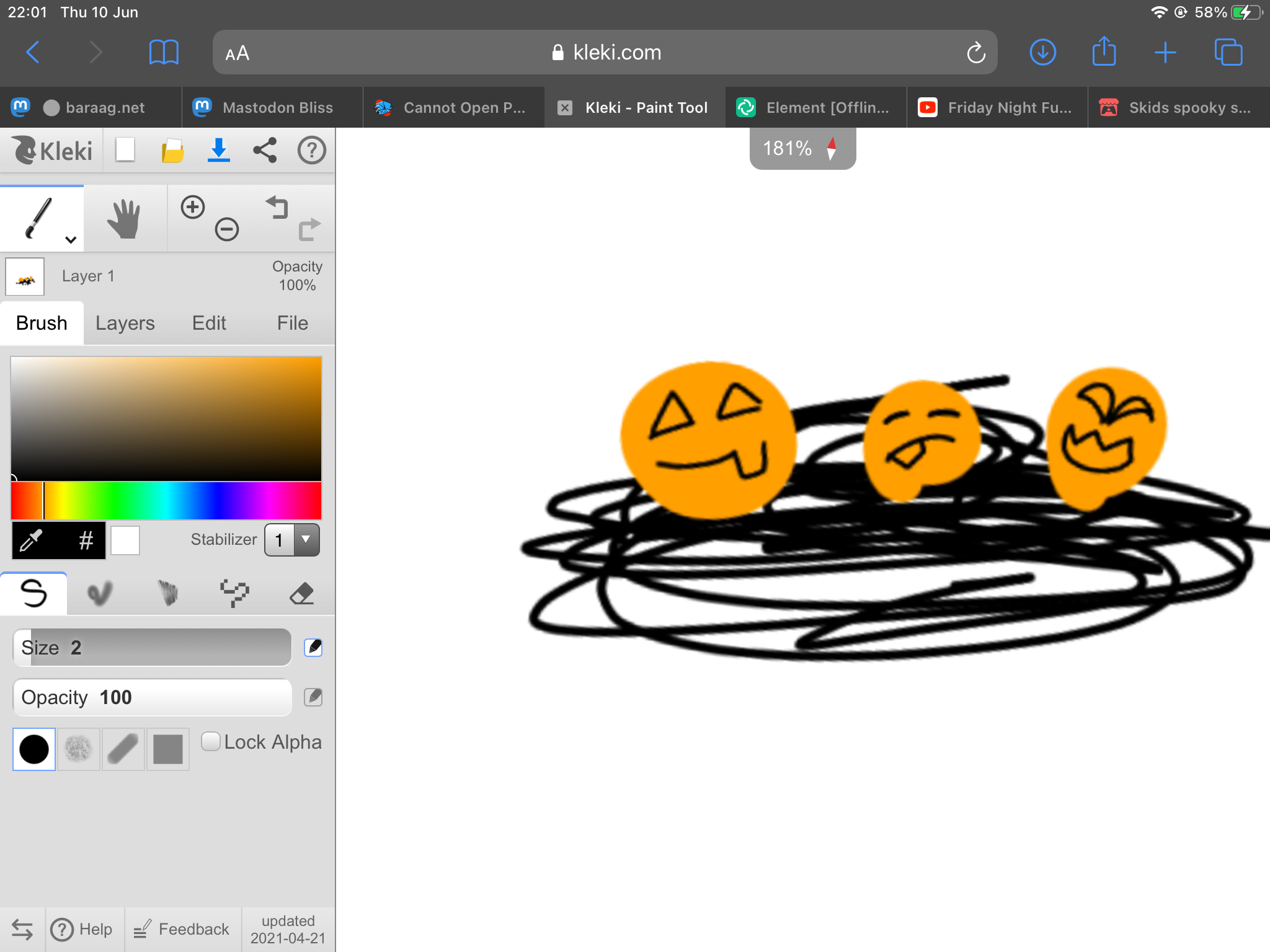Toggle pressure sensitivity for Opacity

pyautogui.click(x=313, y=697)
